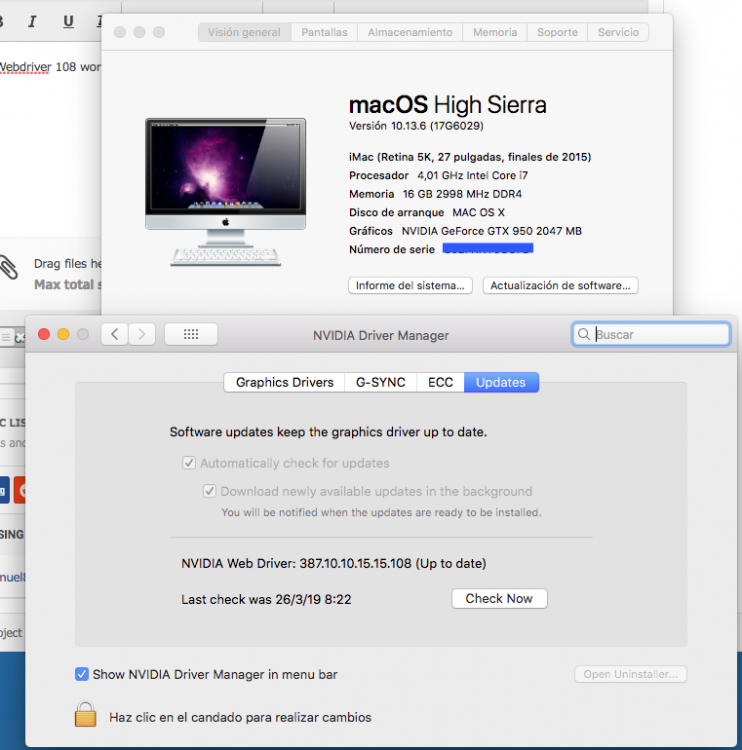Click Procesador 4,01 GHz Intel Core i7 line
742x750 pixels.
pyautogui.click(x=438, y=176)
